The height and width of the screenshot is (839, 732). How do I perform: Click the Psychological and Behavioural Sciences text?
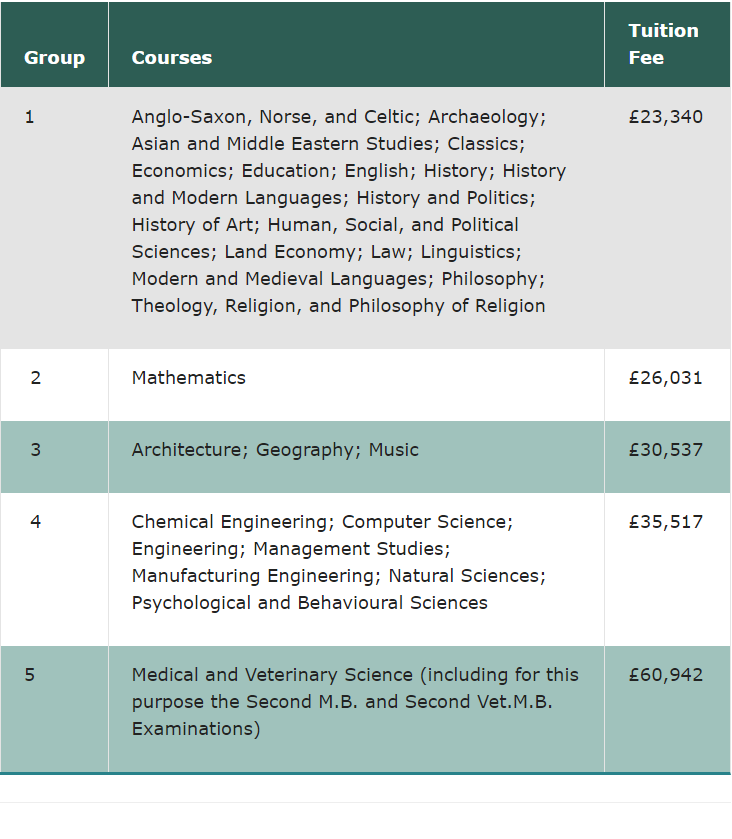[x=310, y=603]
